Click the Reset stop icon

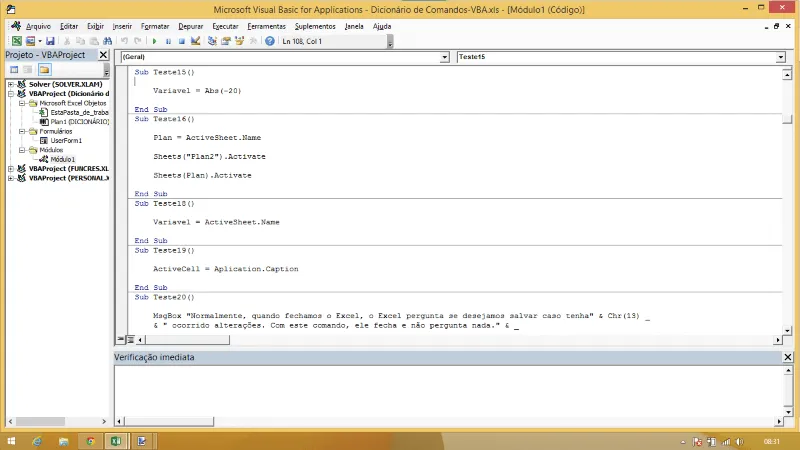182,41
